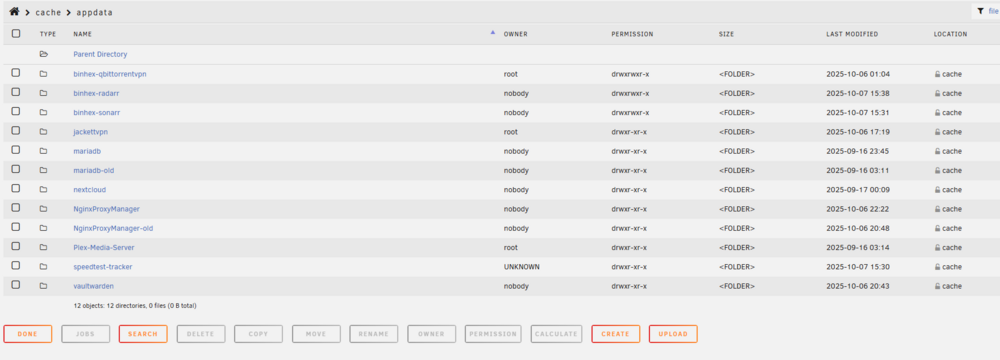This screenshot has height=360, width=1000.
Task: Click the Upload button
Action: click(x=673, y=334)
